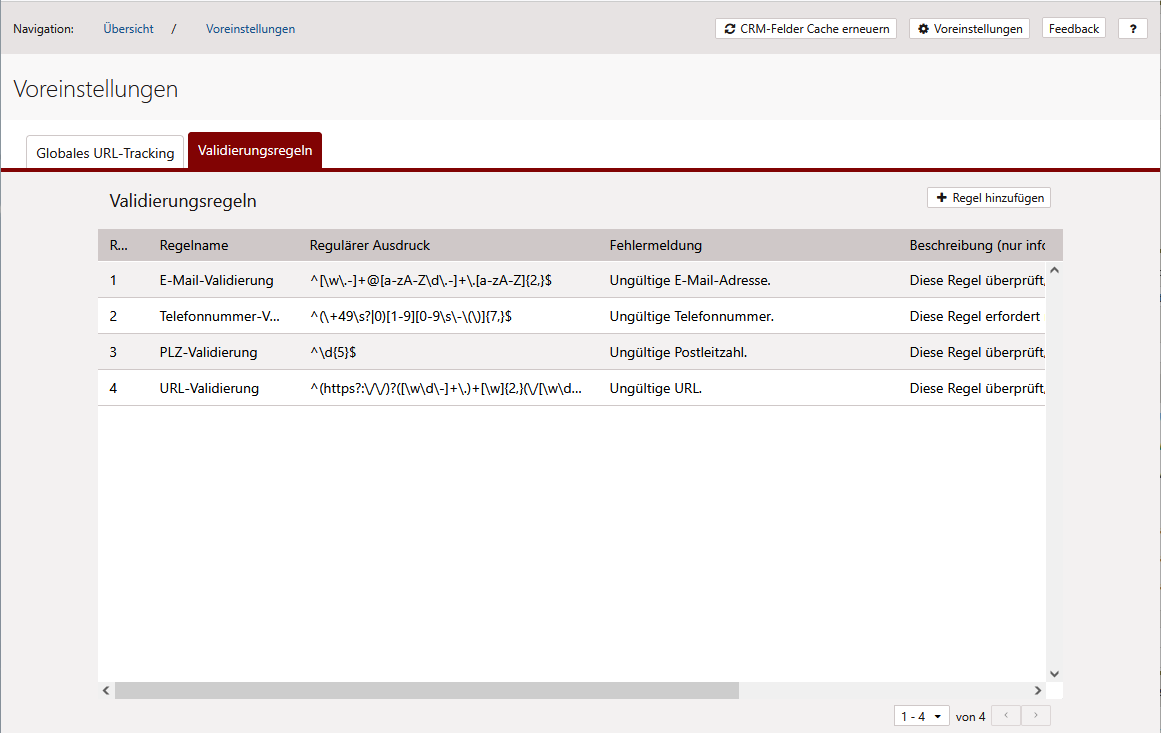Click the CRM-Felder Cache erneuern refresh button
Viewport: 1161px width, 733px height.
[x=805, y=29]
